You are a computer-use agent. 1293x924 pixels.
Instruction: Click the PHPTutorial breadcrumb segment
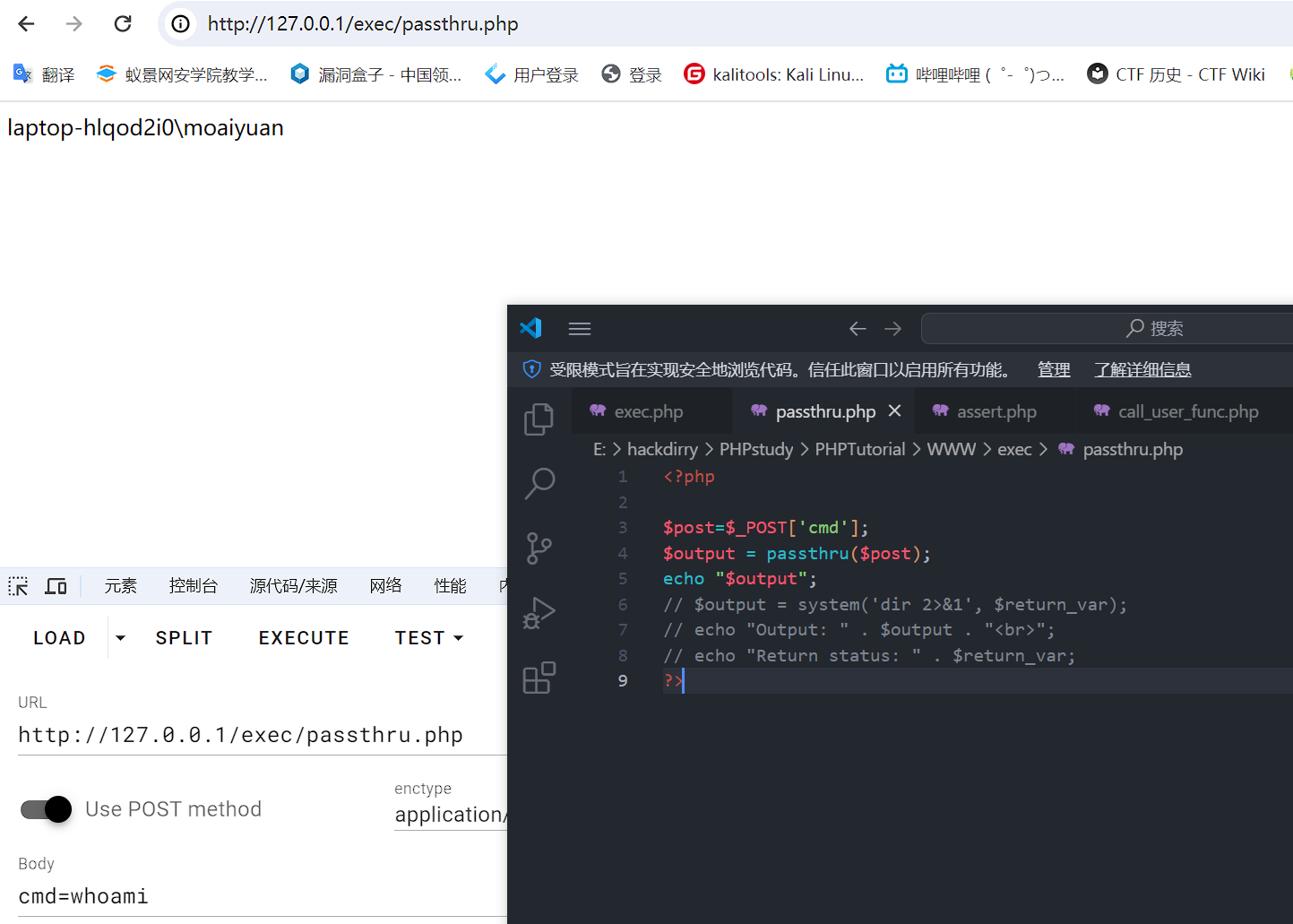[860, 449]
